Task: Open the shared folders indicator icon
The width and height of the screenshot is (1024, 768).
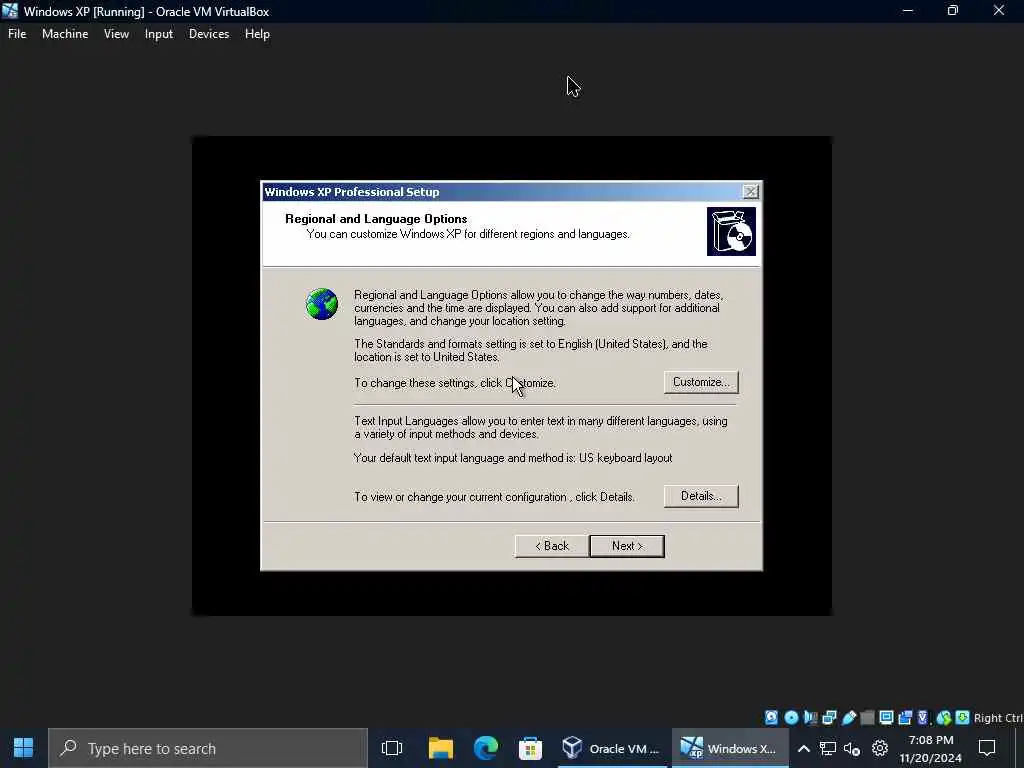Action: (867, 718)
